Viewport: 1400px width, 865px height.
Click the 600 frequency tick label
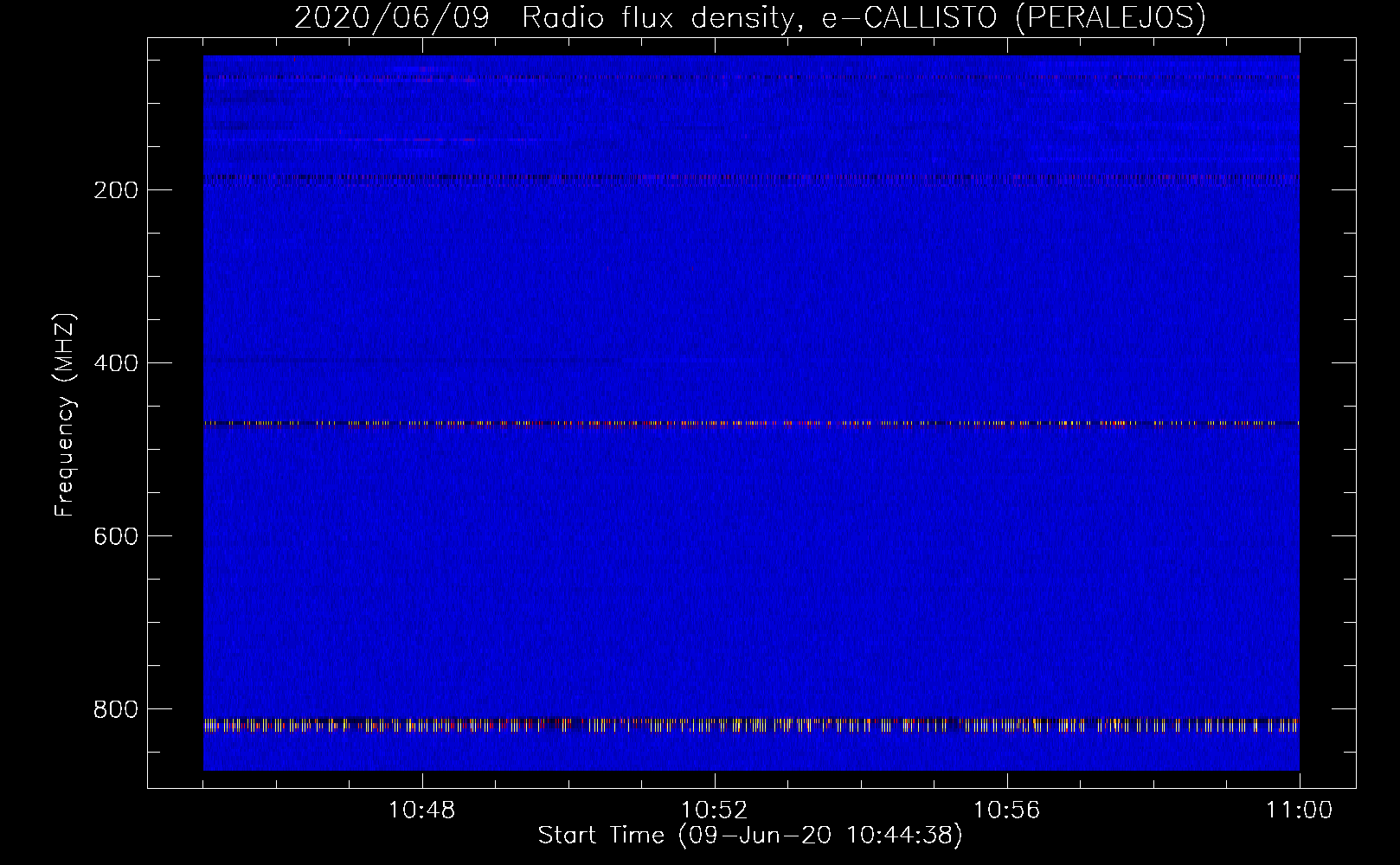[116, 536]
